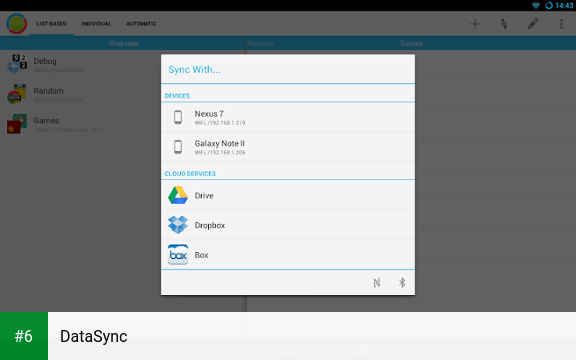The height and width of the screenshot is (360, 576).
Task: Click the Google Drive logo icon
Action: tap(178, 195)
